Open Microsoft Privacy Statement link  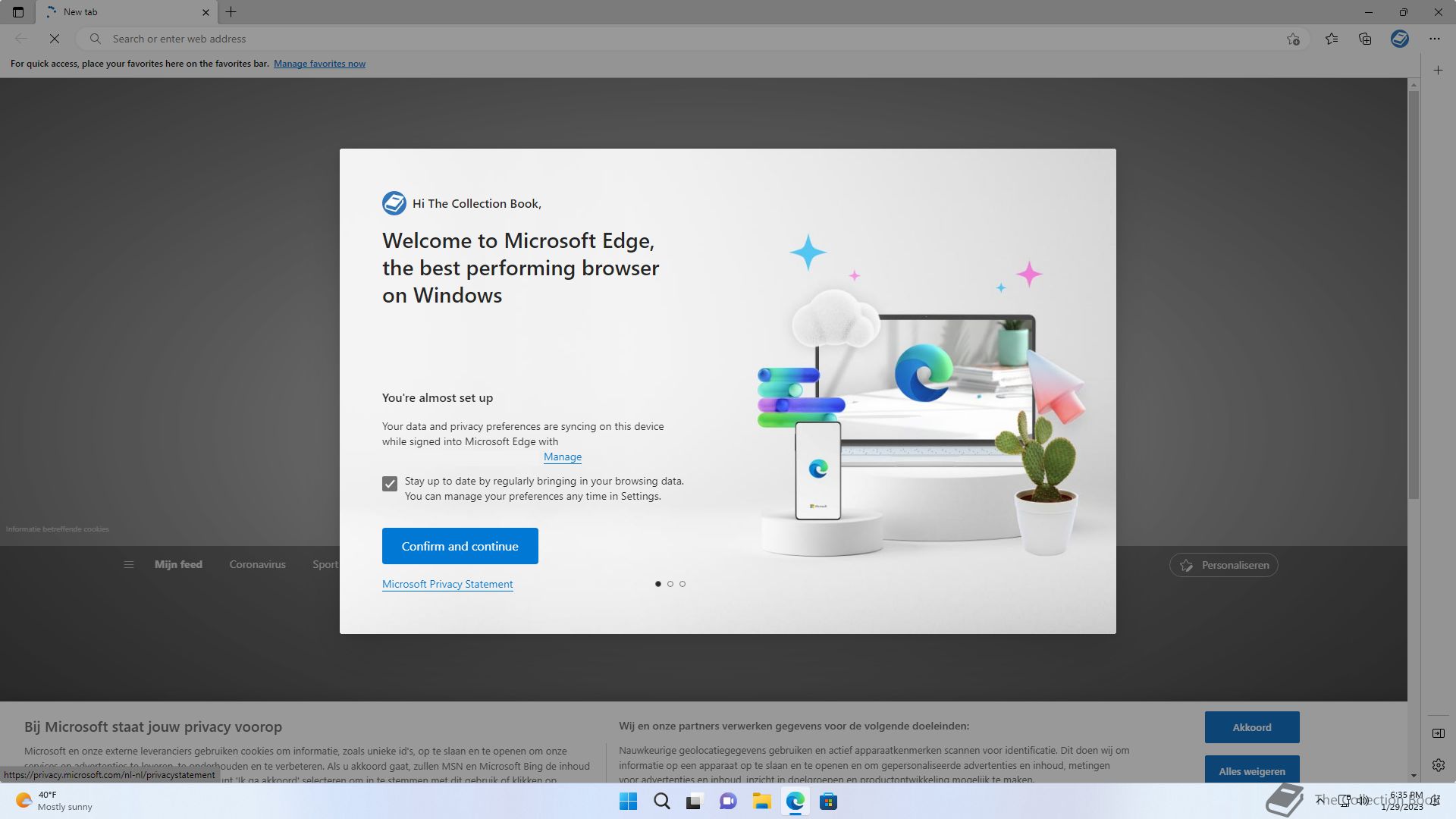[x=447, y=584]
